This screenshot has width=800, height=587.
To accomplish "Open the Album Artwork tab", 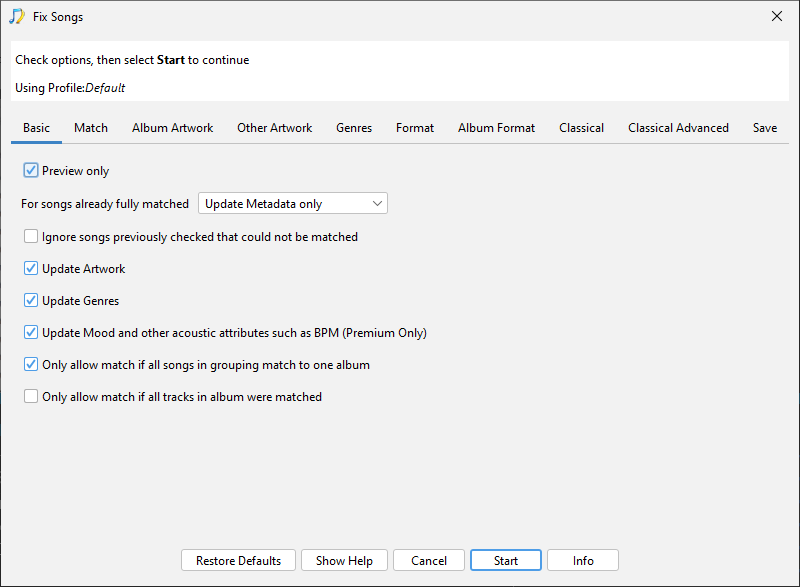I will click(172, 128).
